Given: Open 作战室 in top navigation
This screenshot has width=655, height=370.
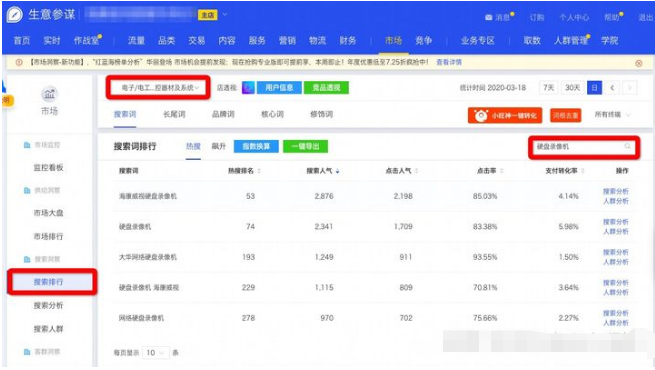Looking at the screenshot, I should coord(86,41).
